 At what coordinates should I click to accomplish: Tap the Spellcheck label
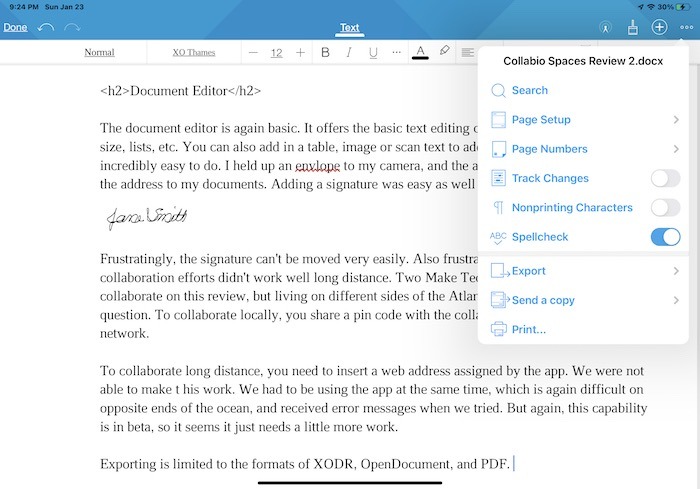click(540, 237)
